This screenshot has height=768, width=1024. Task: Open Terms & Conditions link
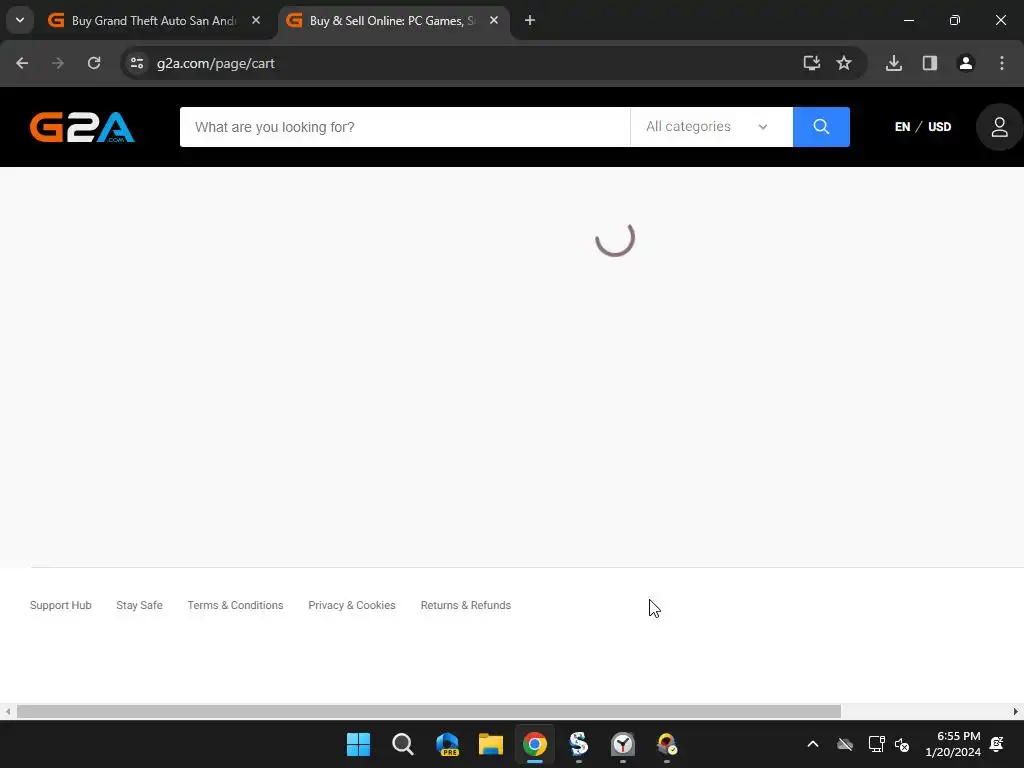[235, 605]
